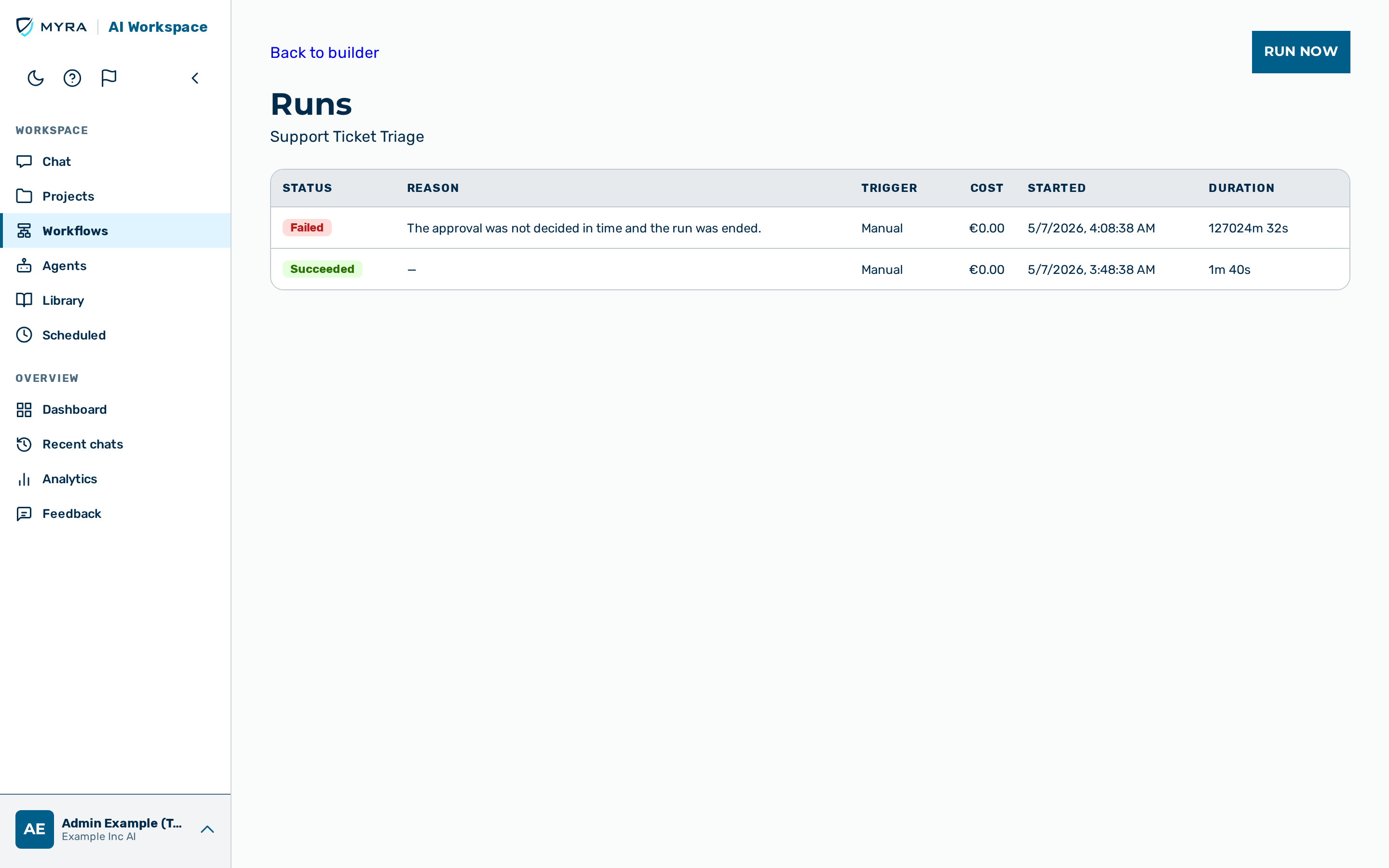Click the flag icon in sidebar header
1389x868 pixels.
pyautogui.click(x=109, y=78)
